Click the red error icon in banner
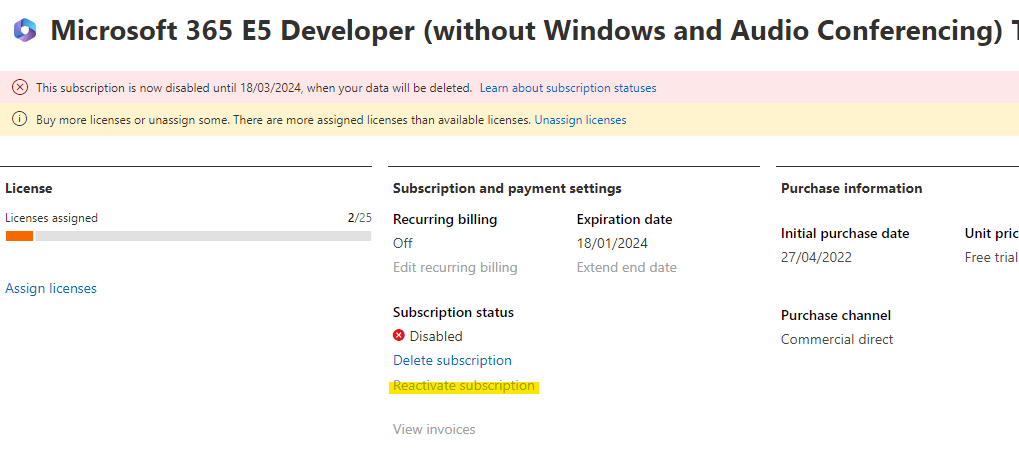This screenshot has height=452, width=1019. [x=20, y=88]
